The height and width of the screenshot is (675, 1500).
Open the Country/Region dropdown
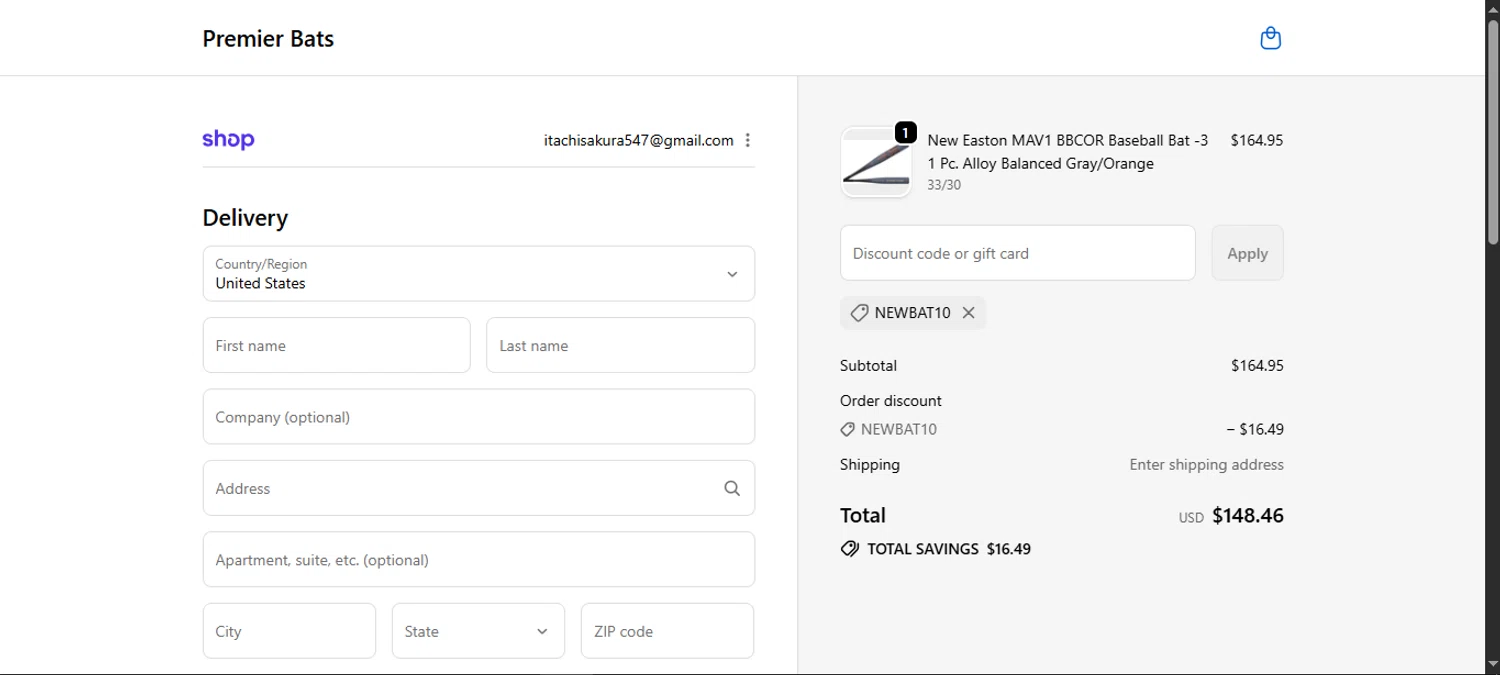(x=479, y=274)
